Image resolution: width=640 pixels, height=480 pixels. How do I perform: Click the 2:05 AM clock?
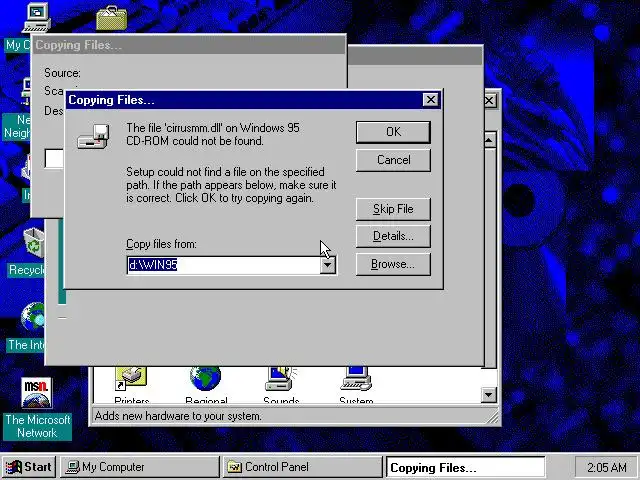607,467
